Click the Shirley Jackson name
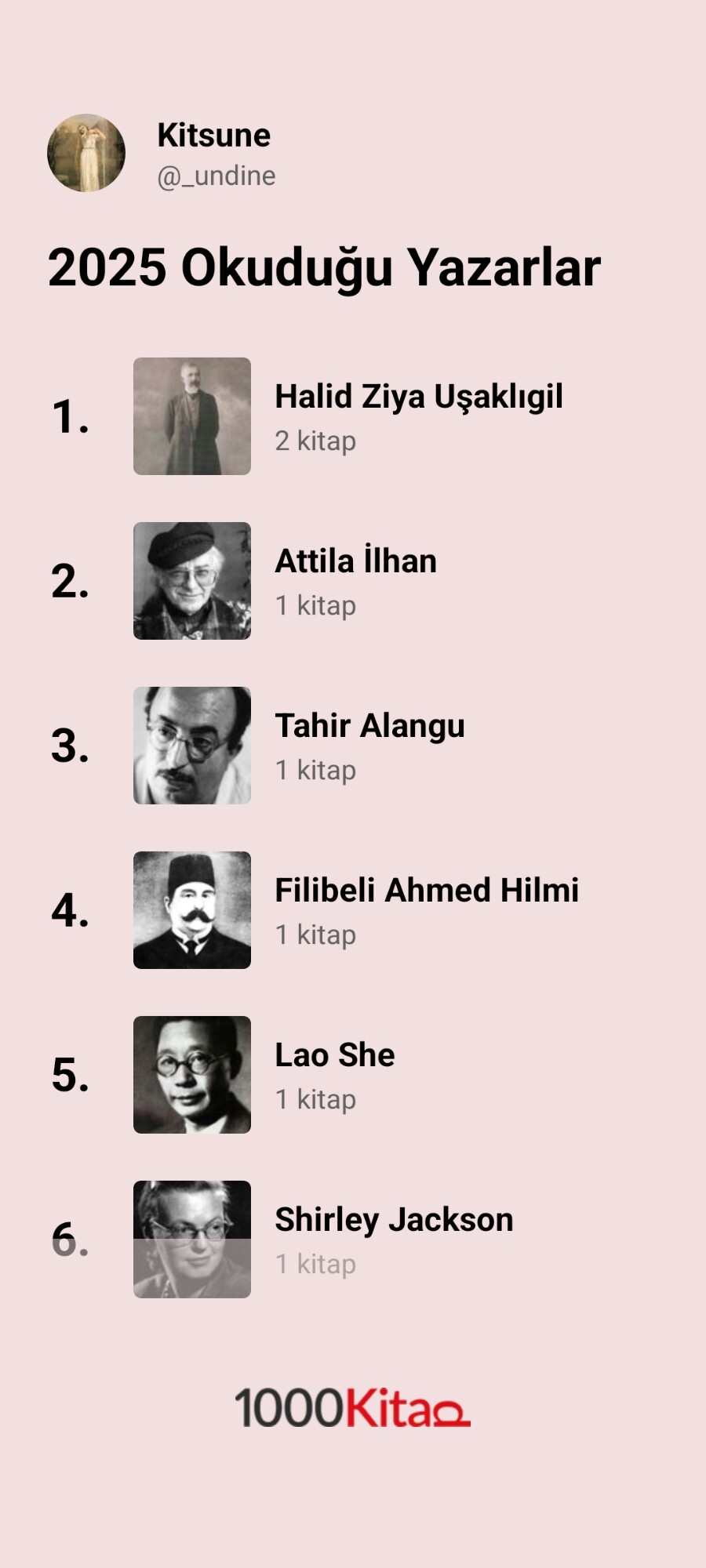 coord(394,1220)
